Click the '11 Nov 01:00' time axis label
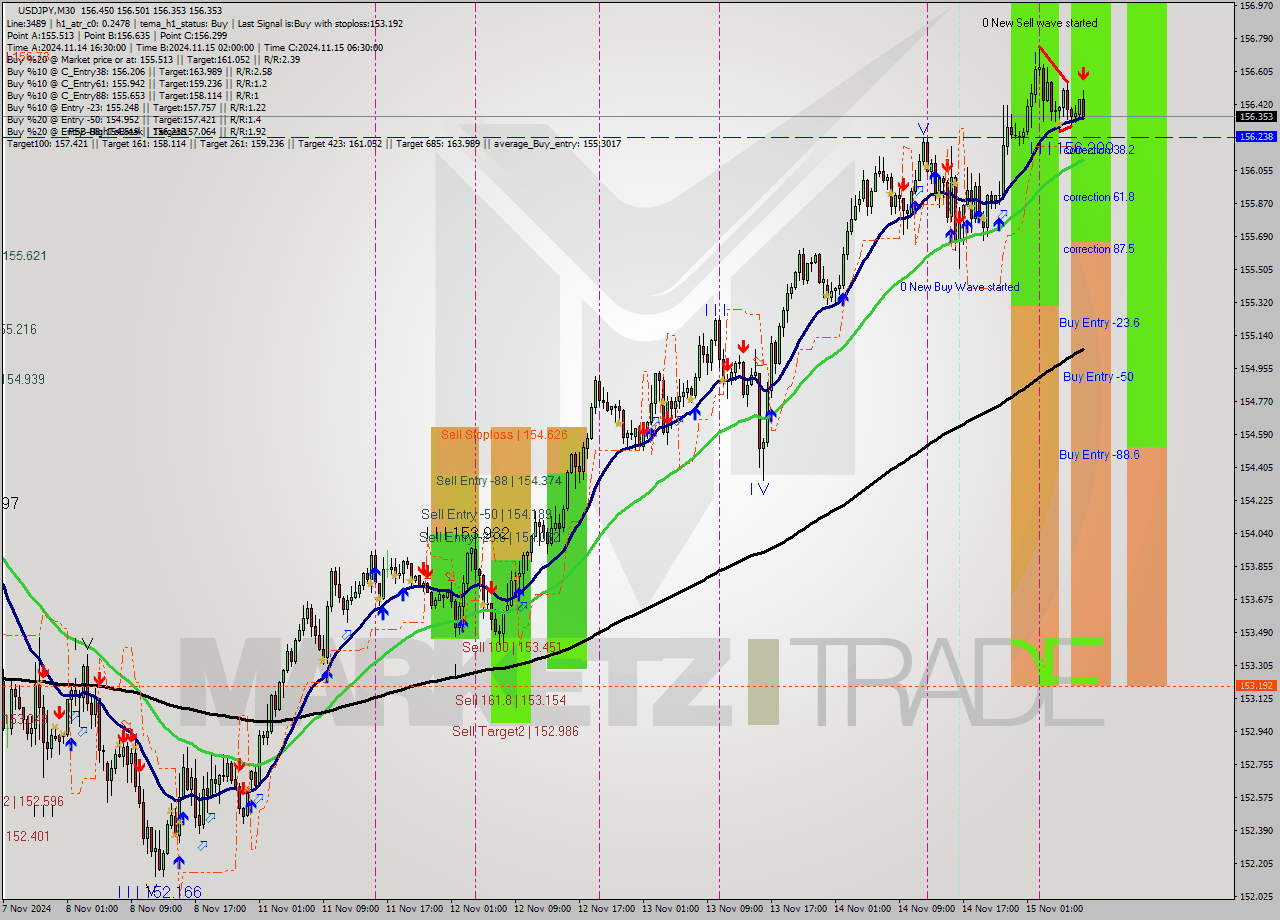 point(287,909)
